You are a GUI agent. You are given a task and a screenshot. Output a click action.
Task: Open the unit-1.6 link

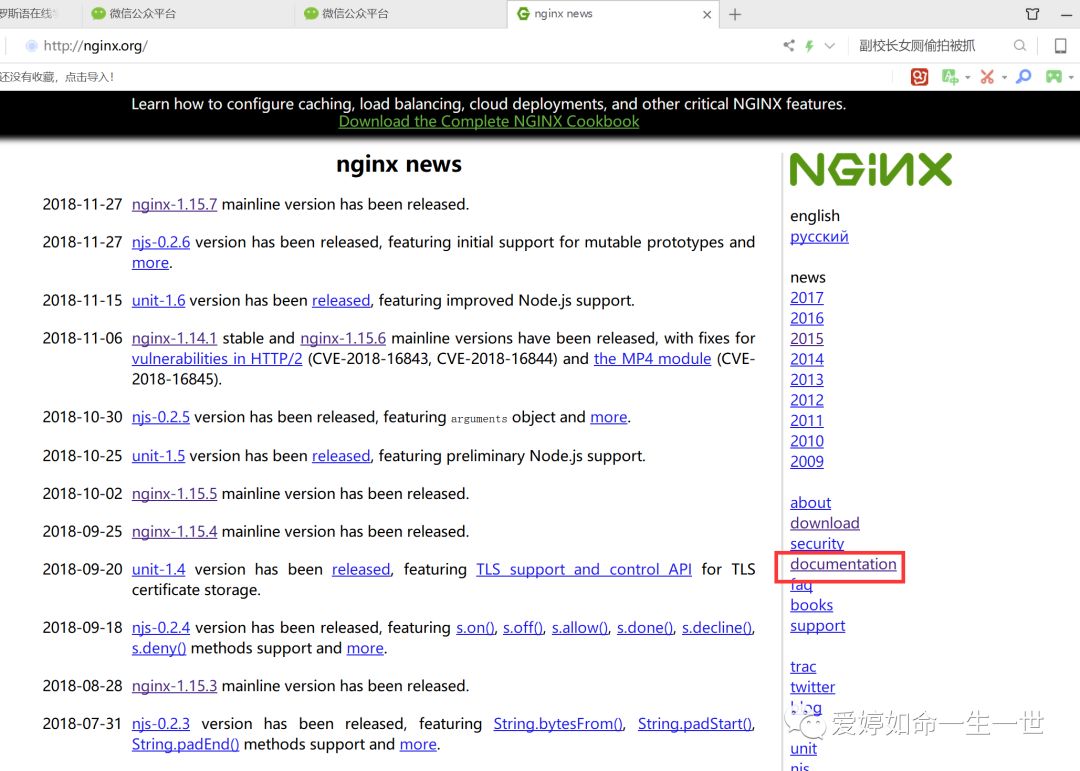[x=158, y=300]
